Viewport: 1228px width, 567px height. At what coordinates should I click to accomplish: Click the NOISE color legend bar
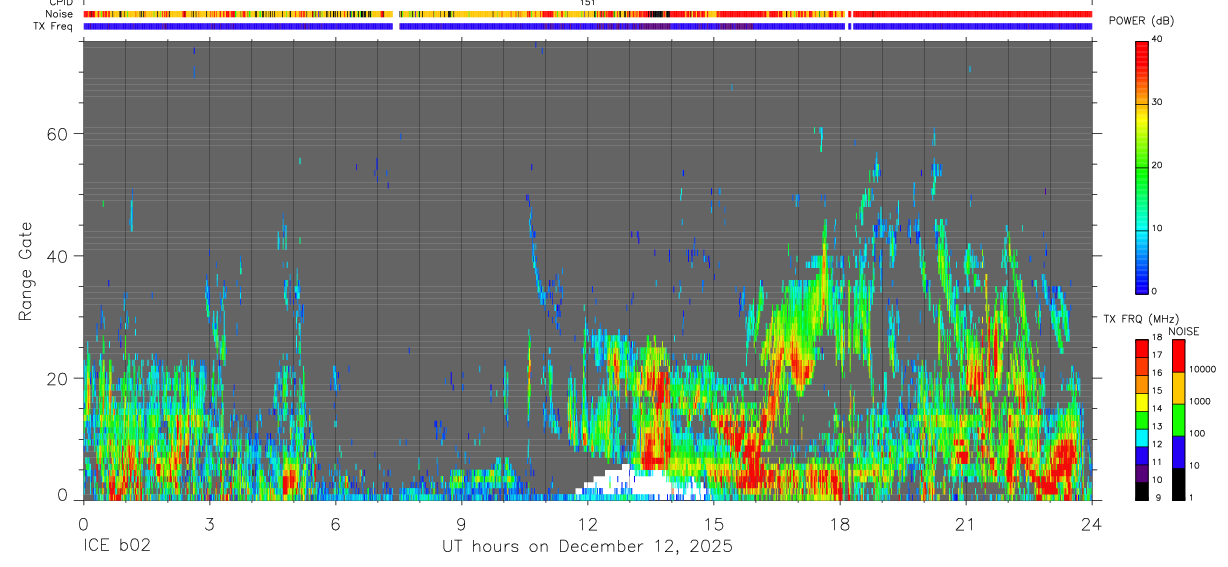[x=1178, y=419]
